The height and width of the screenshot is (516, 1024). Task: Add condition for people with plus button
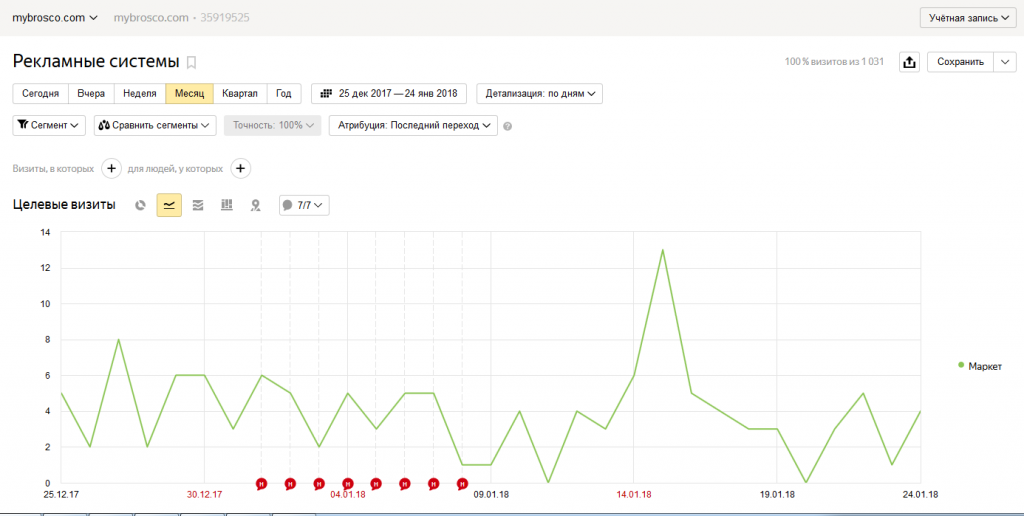click(x=241, y=168)
